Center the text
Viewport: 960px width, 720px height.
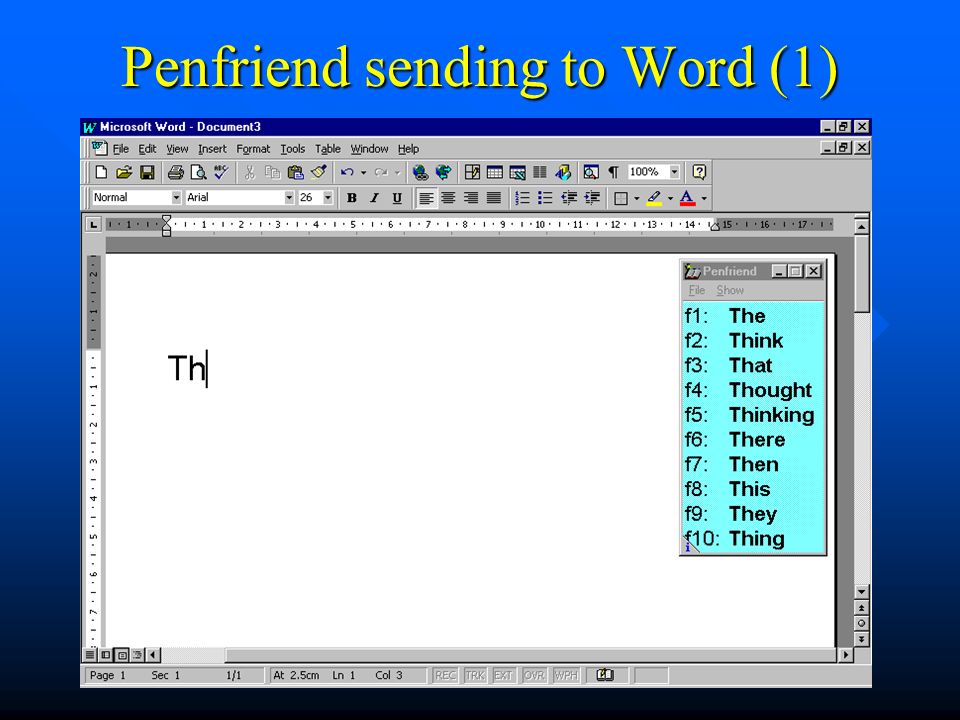[x=448, y=198]
